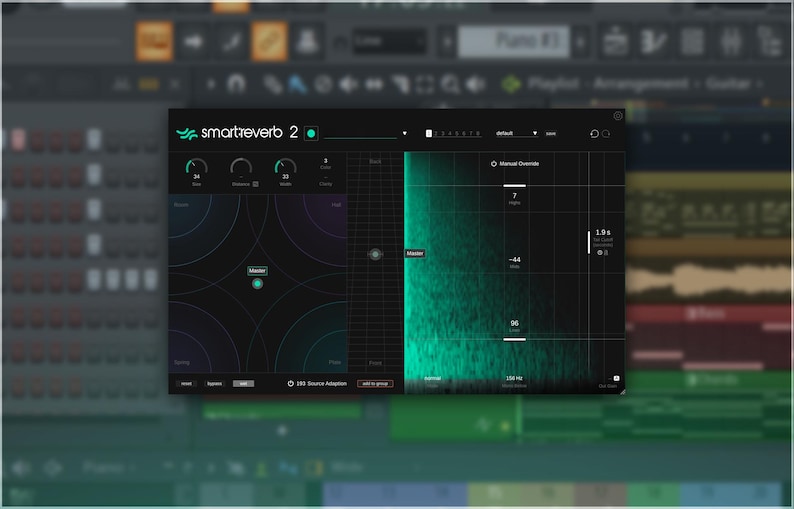Start learning with the green record button

(x=311, y=134)
